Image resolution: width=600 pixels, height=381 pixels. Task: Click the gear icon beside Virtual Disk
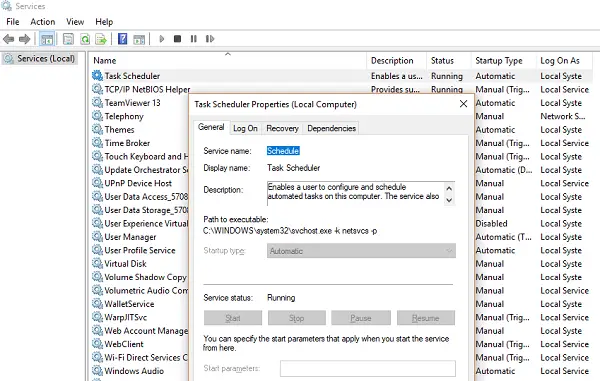[x=98, y=263]
